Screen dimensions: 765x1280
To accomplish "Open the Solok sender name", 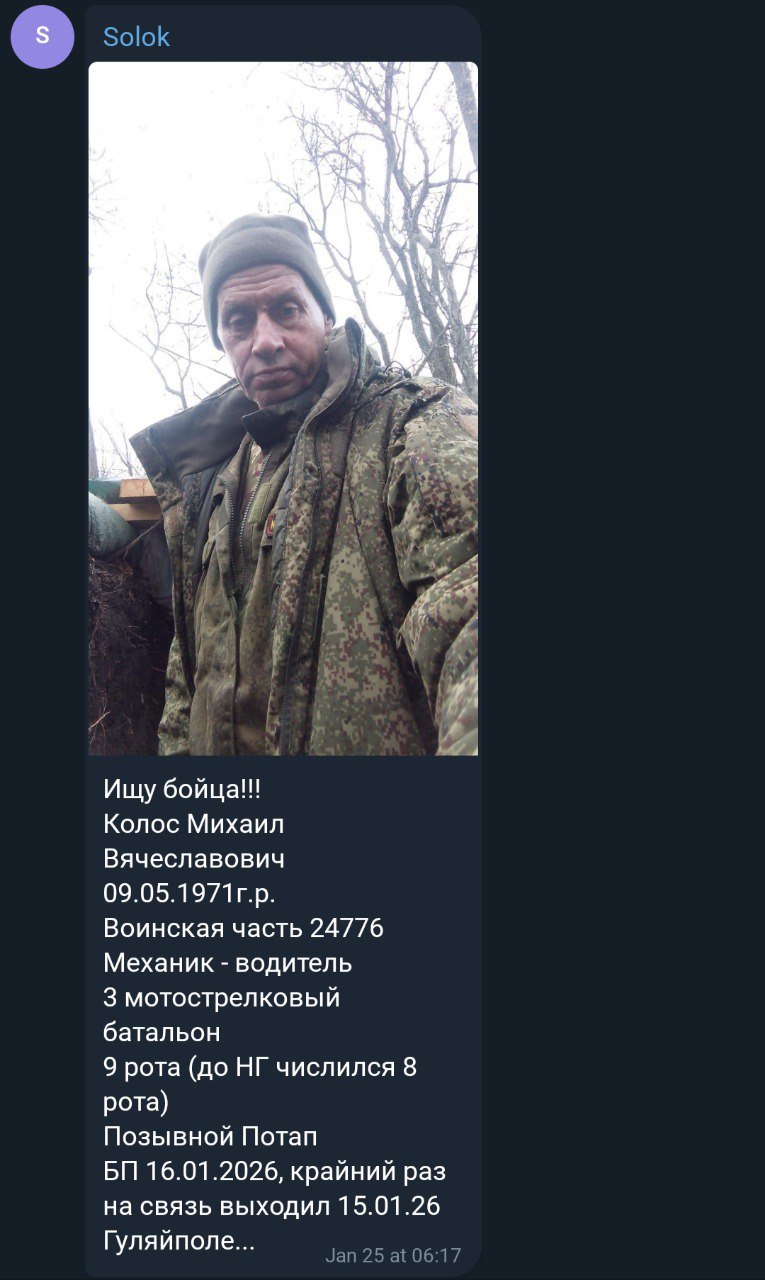I will (x=136, y=37).
